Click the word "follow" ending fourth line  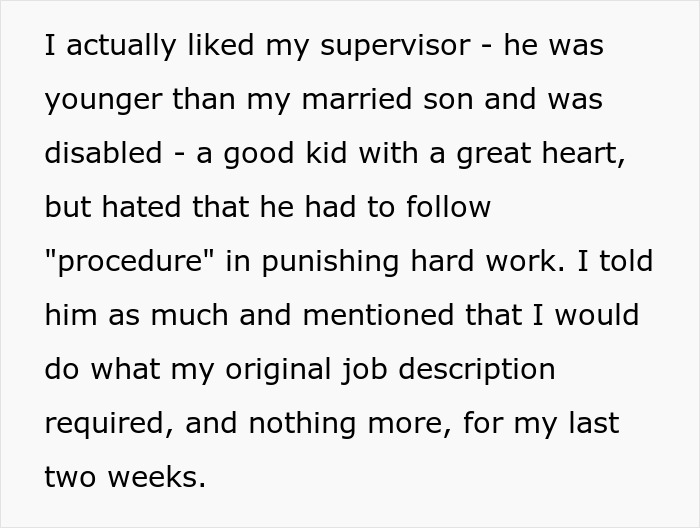pyautogui.click(x=448, y=207)
